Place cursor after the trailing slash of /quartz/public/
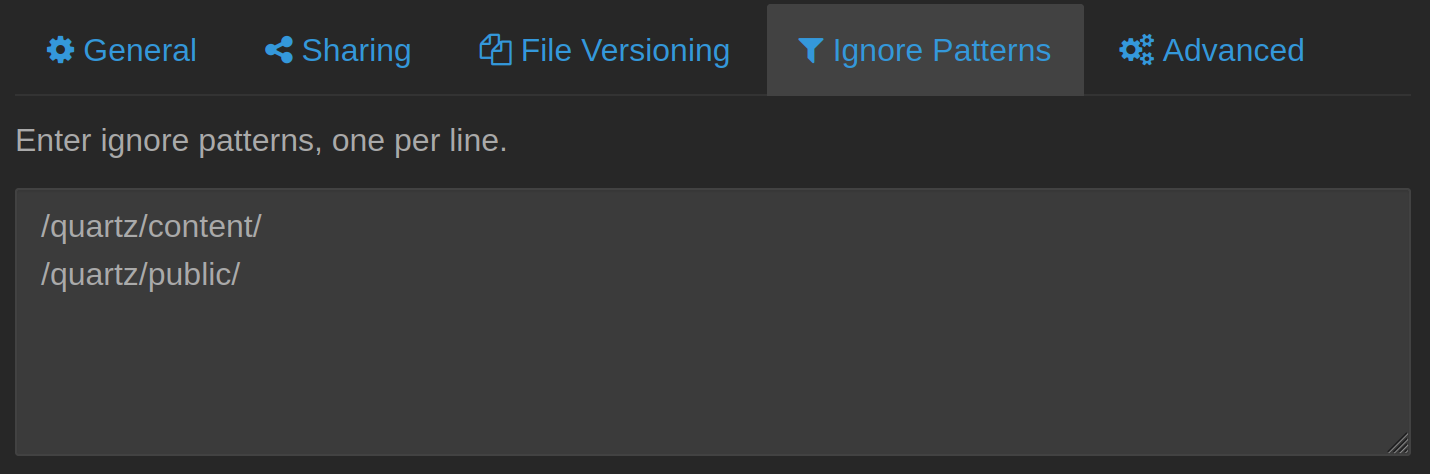Image resolution: width=1430 pixels, height=474 pixels. tap(242, 275)
